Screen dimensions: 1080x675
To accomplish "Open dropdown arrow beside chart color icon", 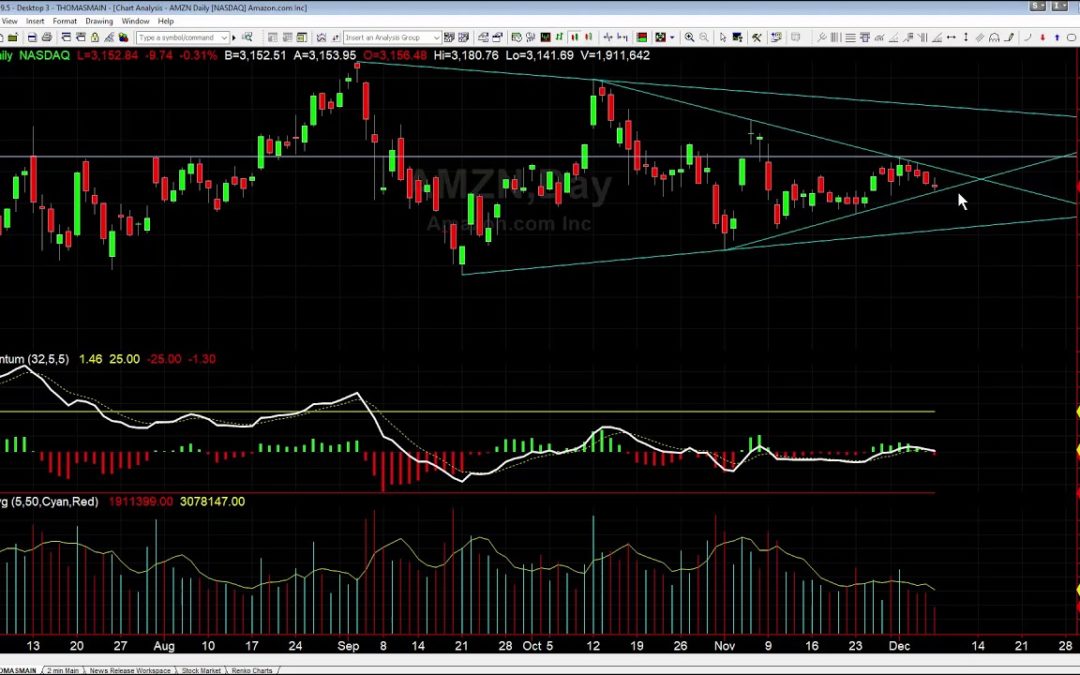I will [x=672, y=37].
